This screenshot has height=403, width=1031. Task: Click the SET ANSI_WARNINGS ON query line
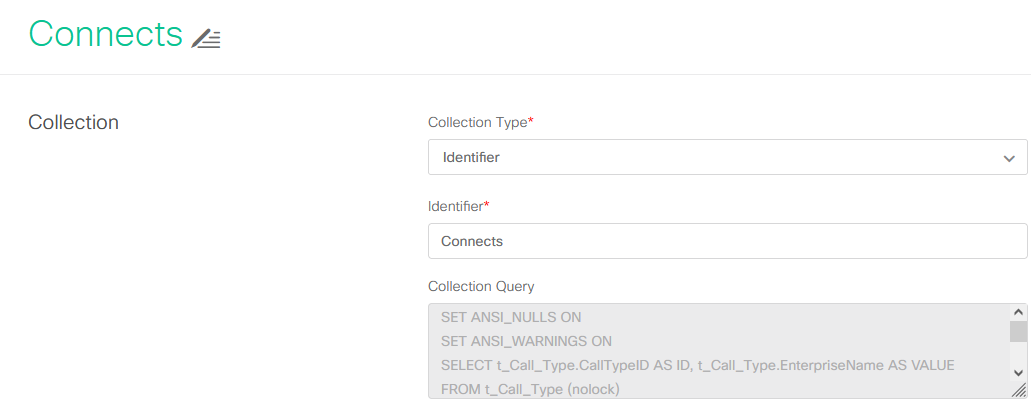click(526, 341)
